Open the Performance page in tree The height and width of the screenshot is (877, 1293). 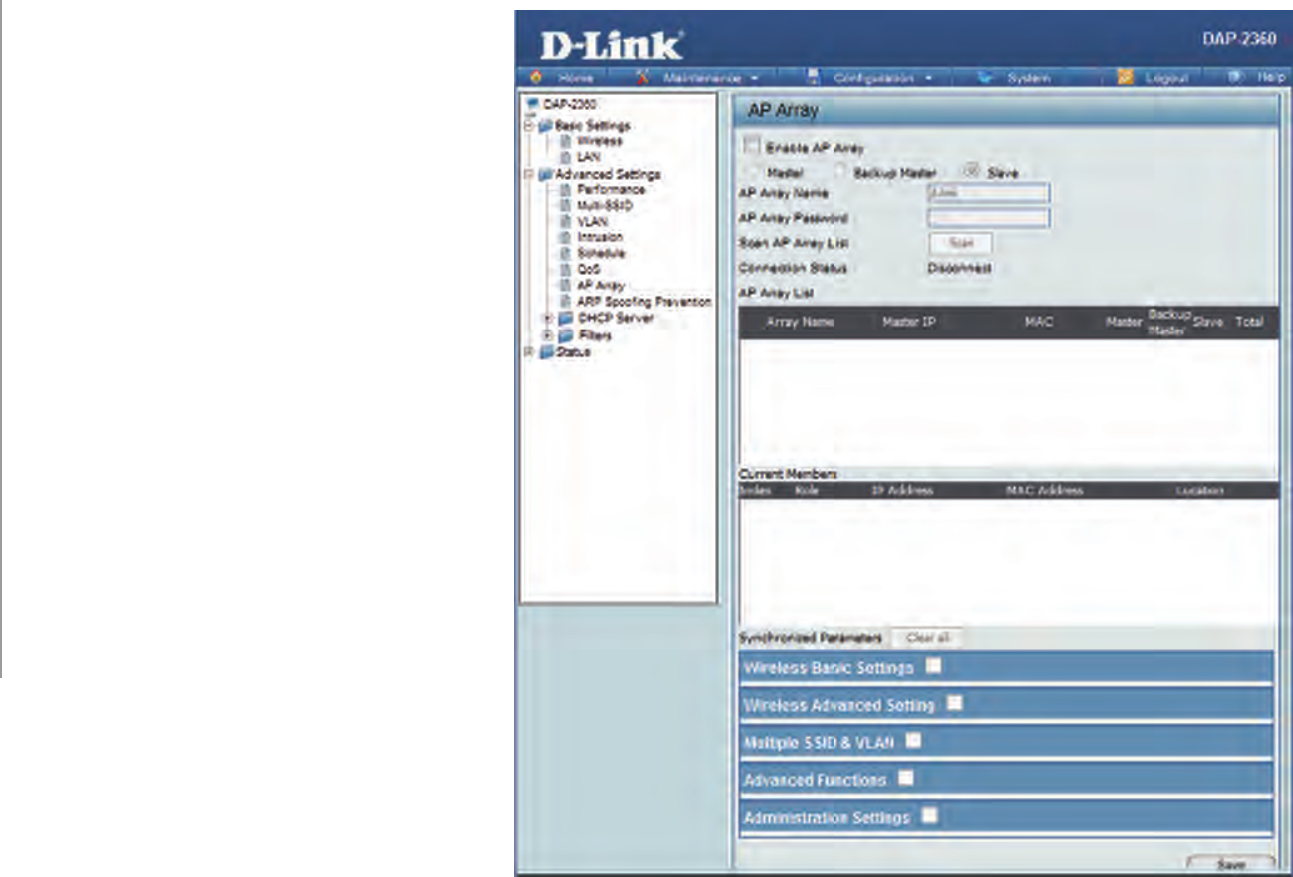(609, 190)
